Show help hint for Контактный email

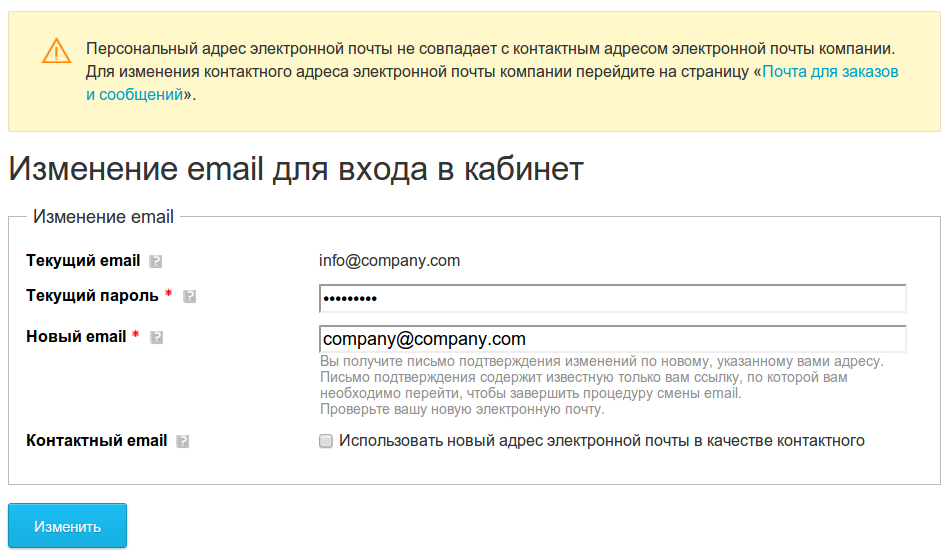coord(183,442)
